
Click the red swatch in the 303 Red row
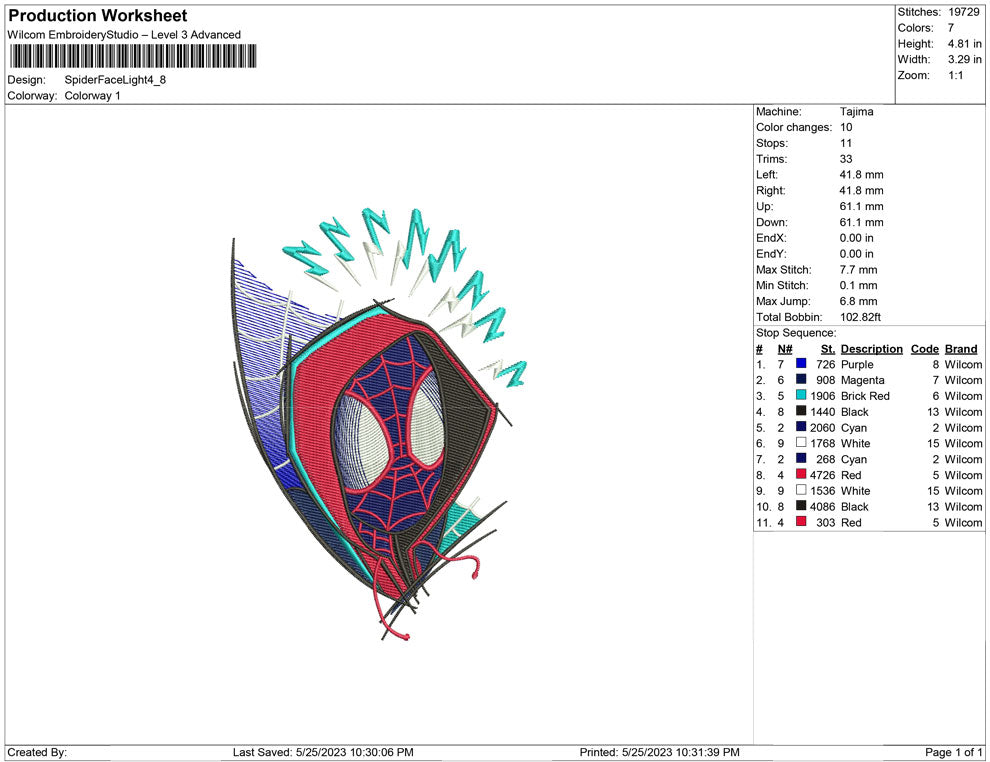(x=801, y=521)
